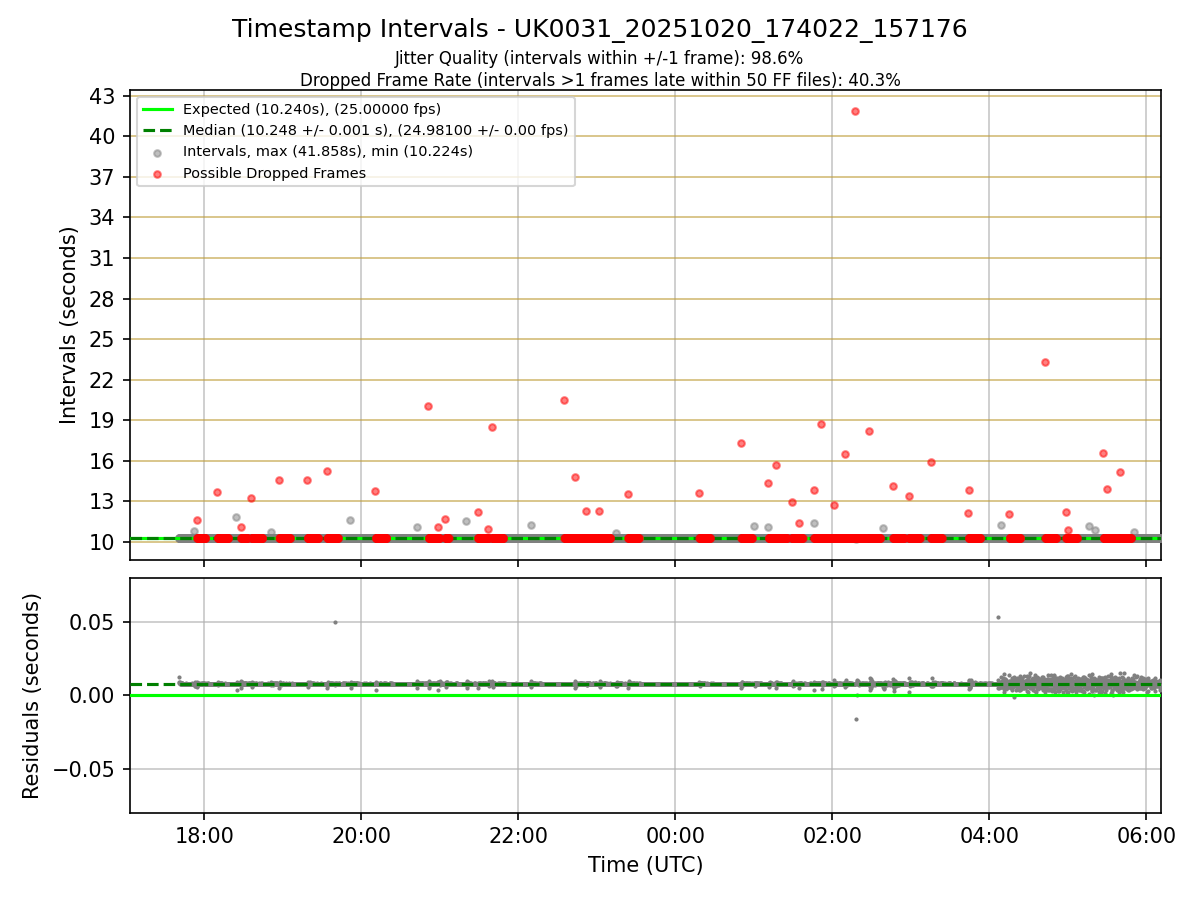The height and width of the screenshot is (900, 1200).
Task: Click the 04:00 tick label on time axis
Action: [989, 835]
